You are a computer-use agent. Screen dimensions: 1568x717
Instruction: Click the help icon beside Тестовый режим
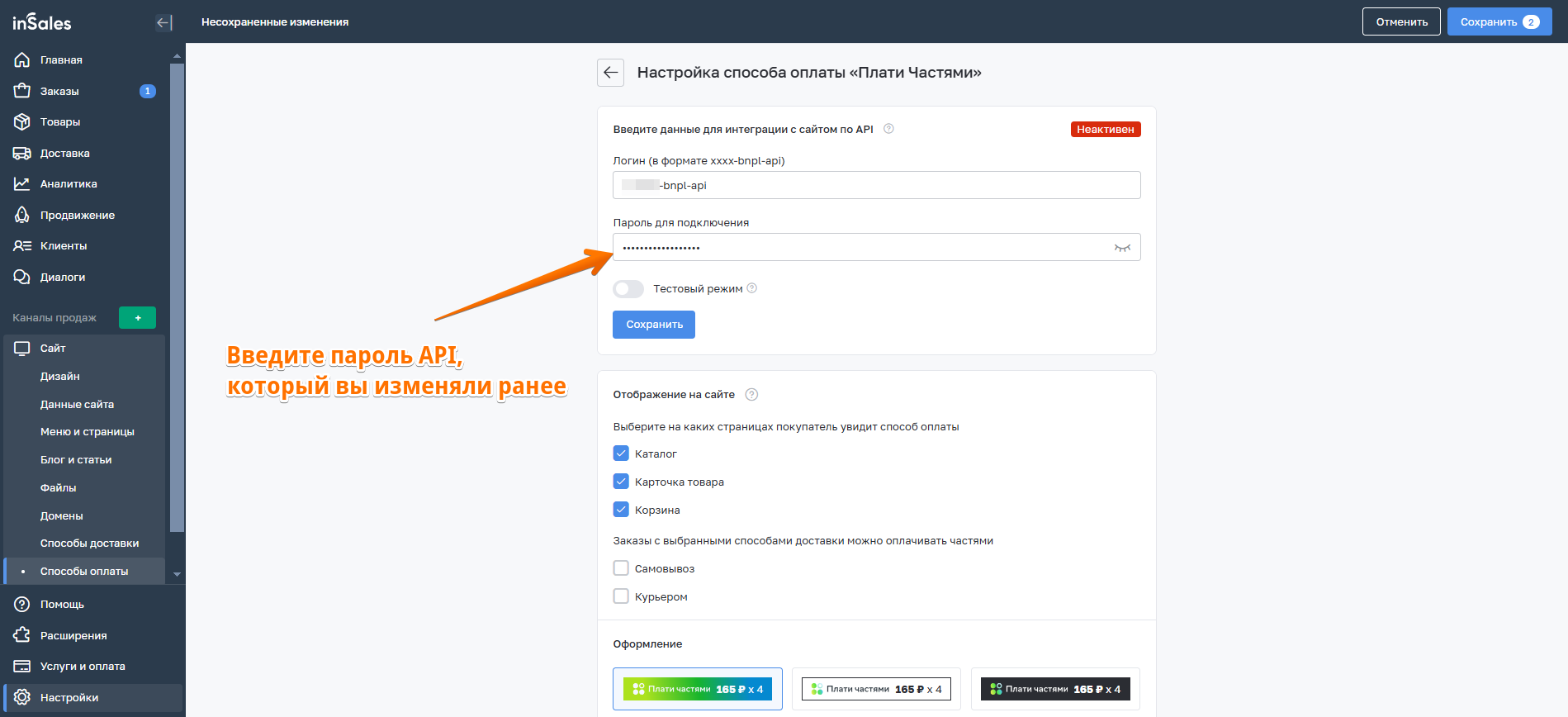pyautogui.click(x=751, y=288)
